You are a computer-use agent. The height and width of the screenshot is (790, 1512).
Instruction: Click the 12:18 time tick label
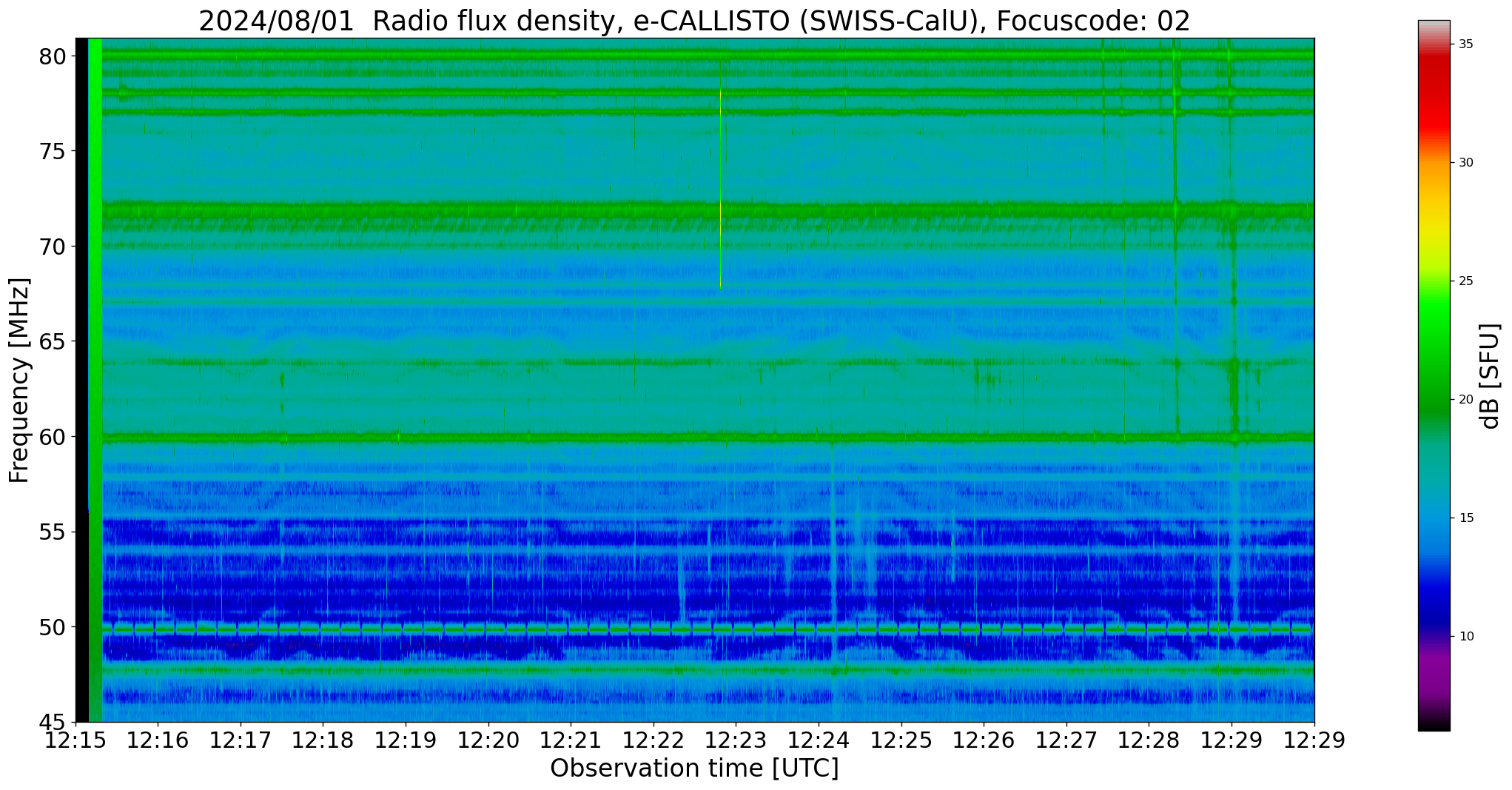(x=323, y=740)
